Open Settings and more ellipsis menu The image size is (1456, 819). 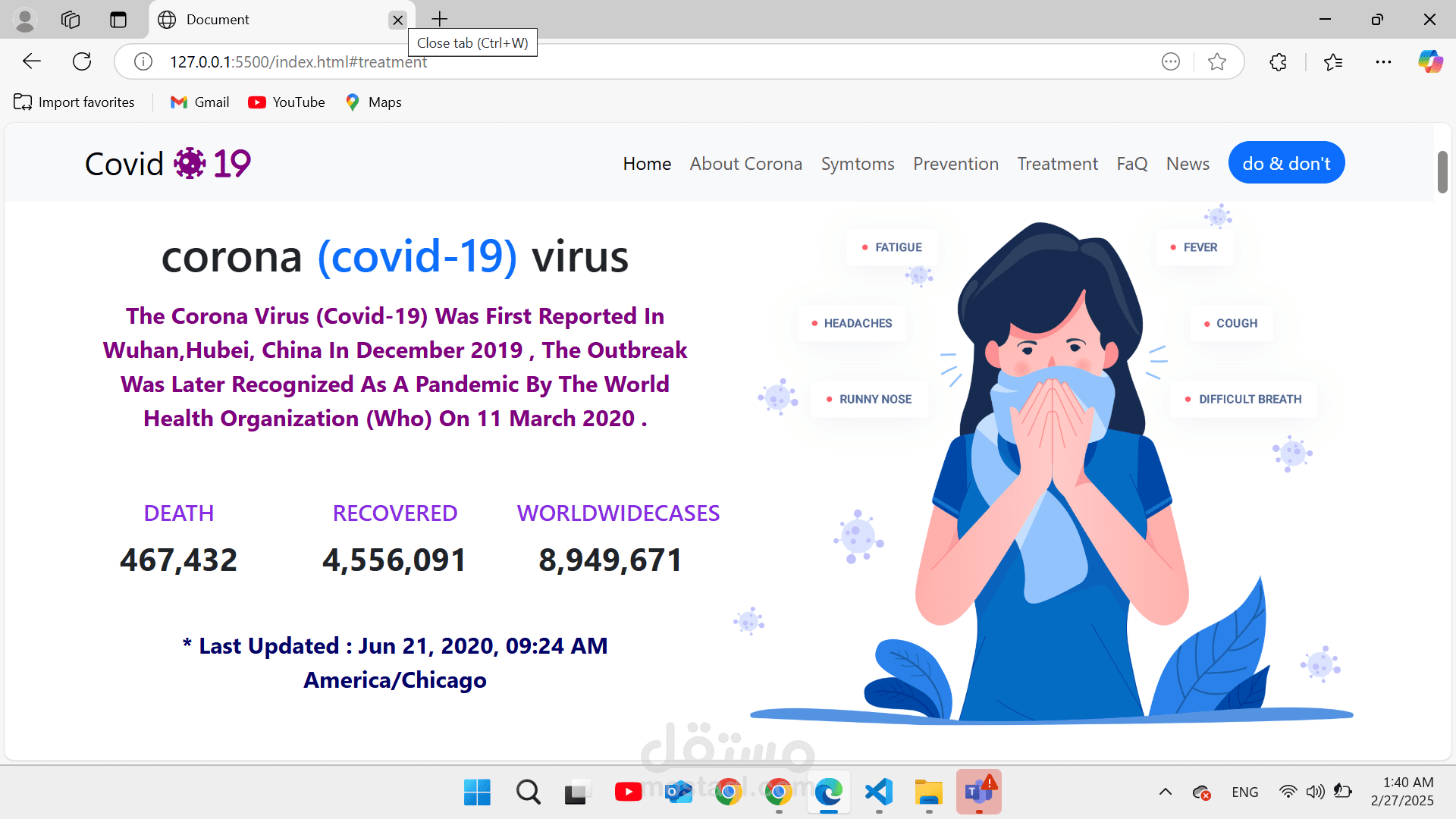[1383, 61]
